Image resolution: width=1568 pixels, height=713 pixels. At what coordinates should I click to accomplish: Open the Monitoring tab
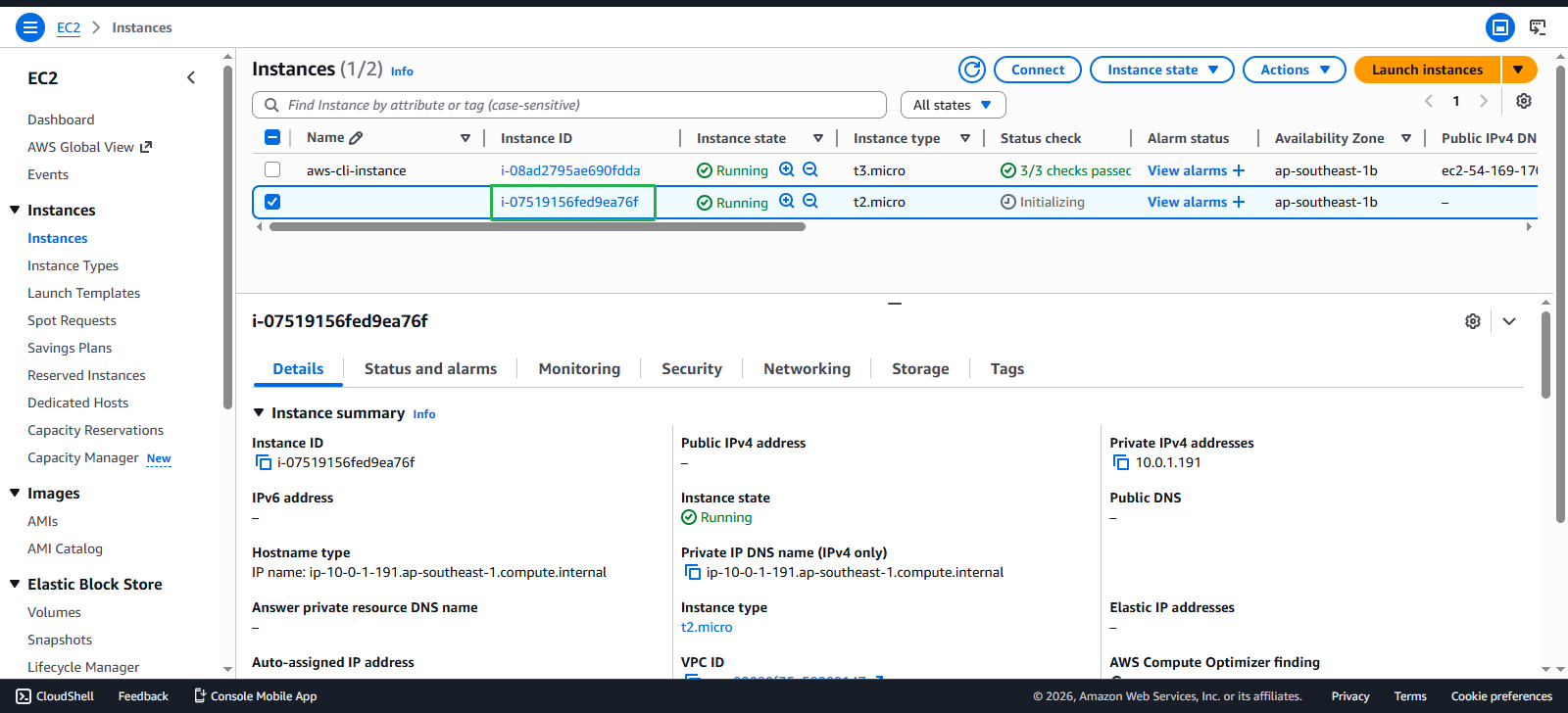(579, 368)
